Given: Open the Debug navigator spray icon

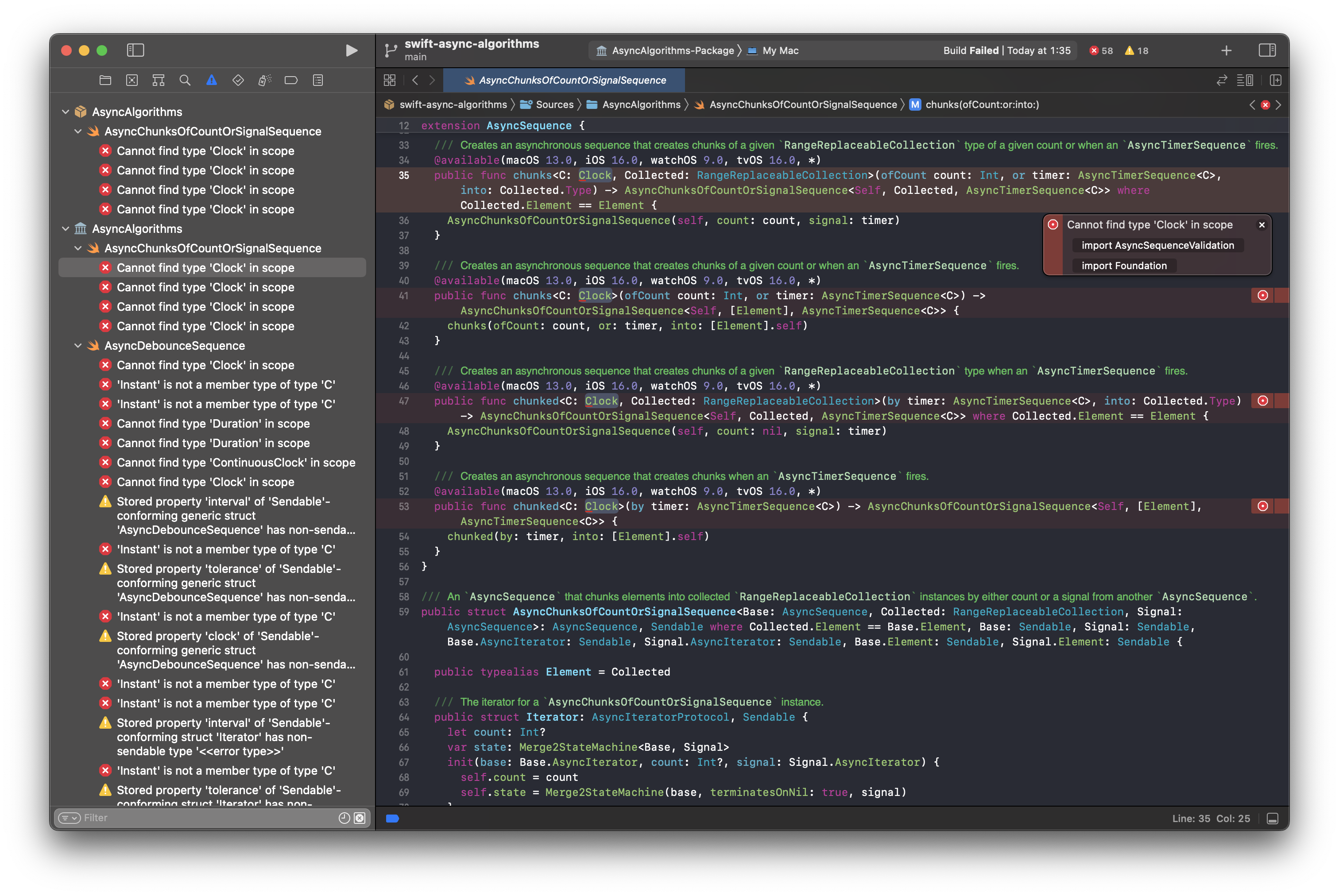Looking at the screenshot, I should click(x=265, y=80).
